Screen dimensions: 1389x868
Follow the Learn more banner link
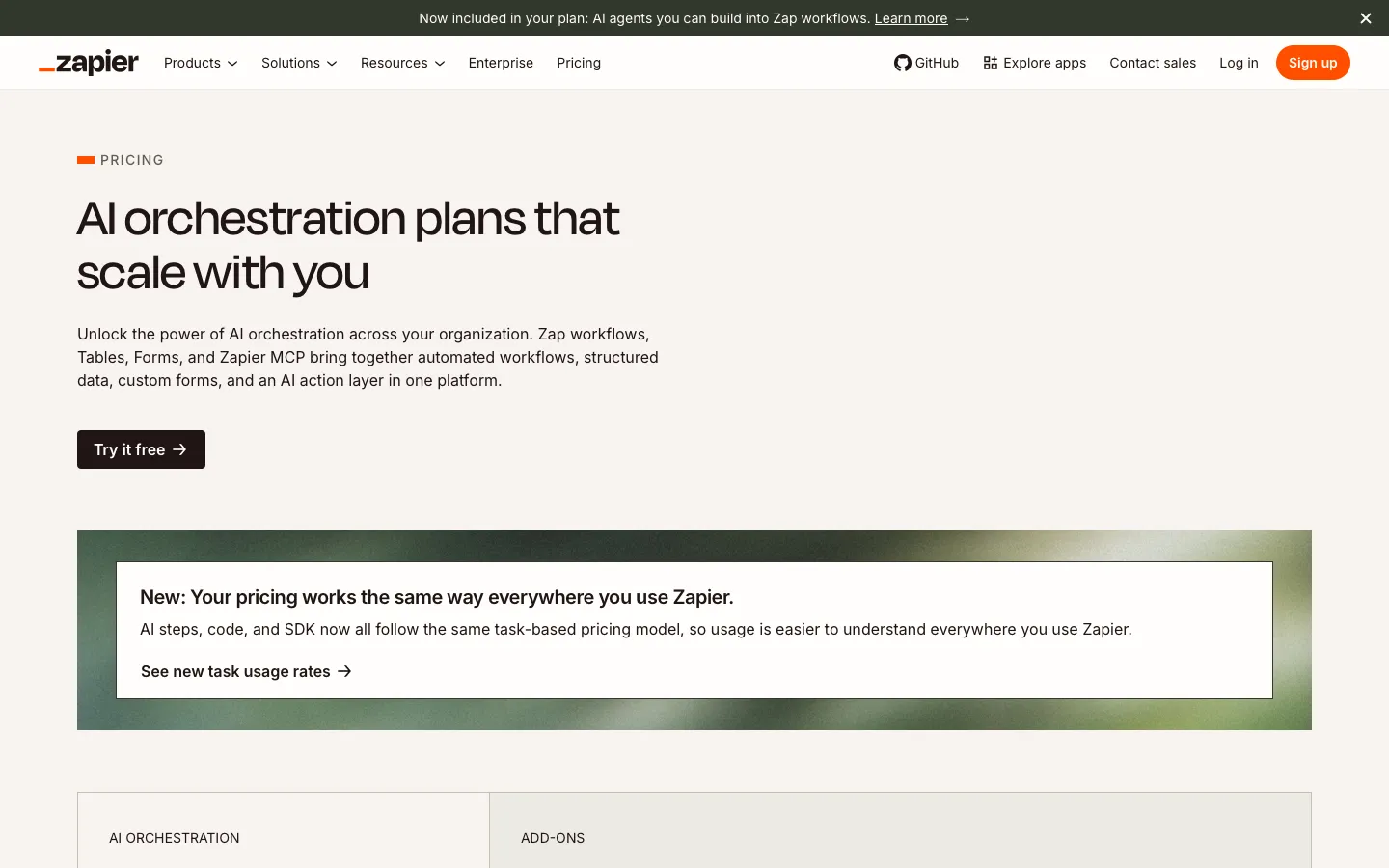(911, 18)
